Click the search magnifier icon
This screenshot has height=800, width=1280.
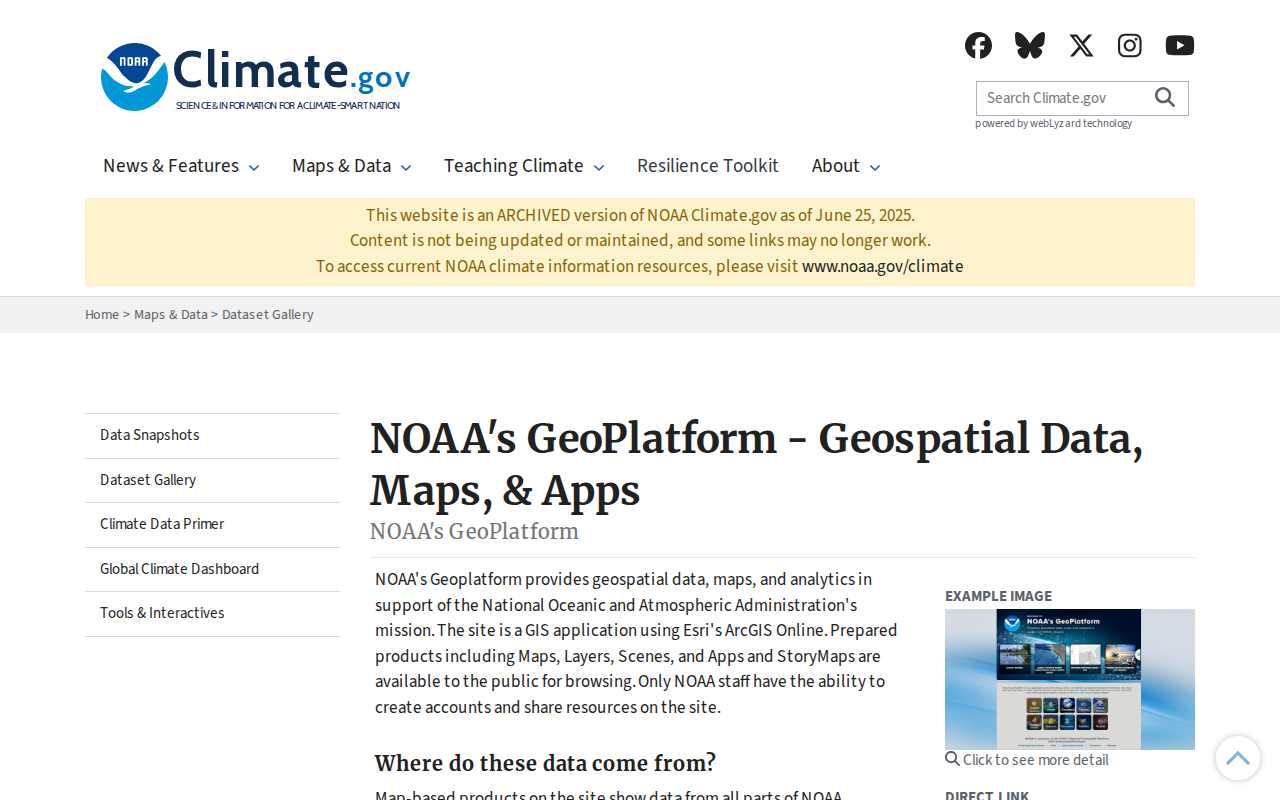coord(1165,97)
